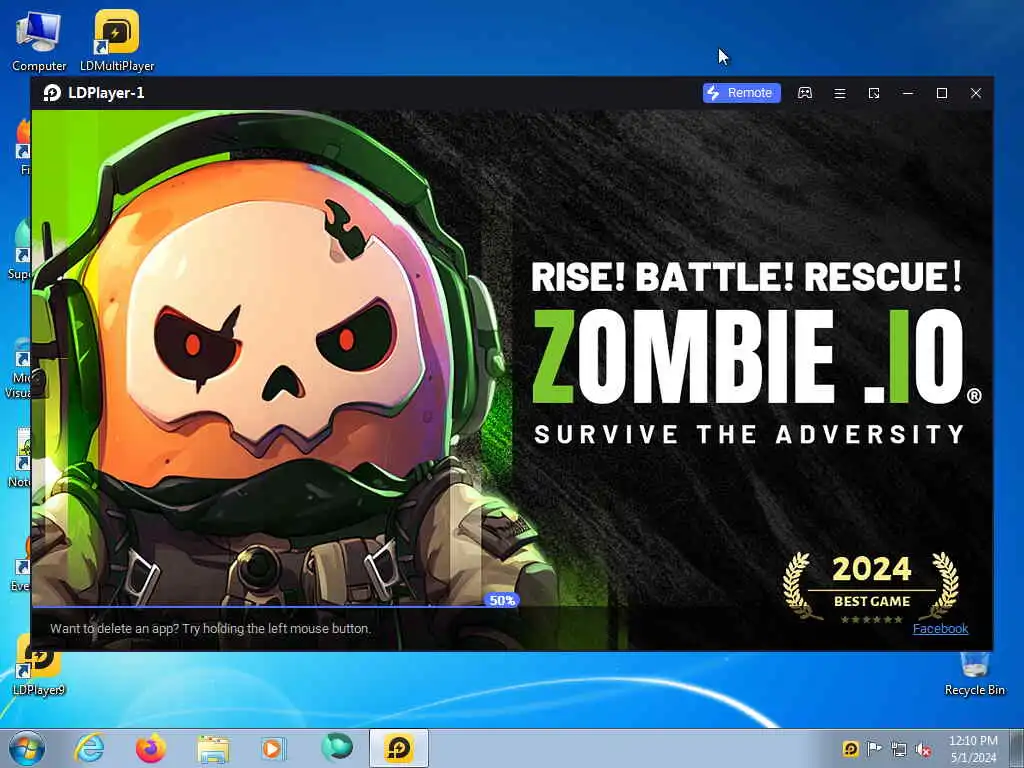Open the Windows Start menu
Screen dimensions: 1024x768
pos(27,748)
